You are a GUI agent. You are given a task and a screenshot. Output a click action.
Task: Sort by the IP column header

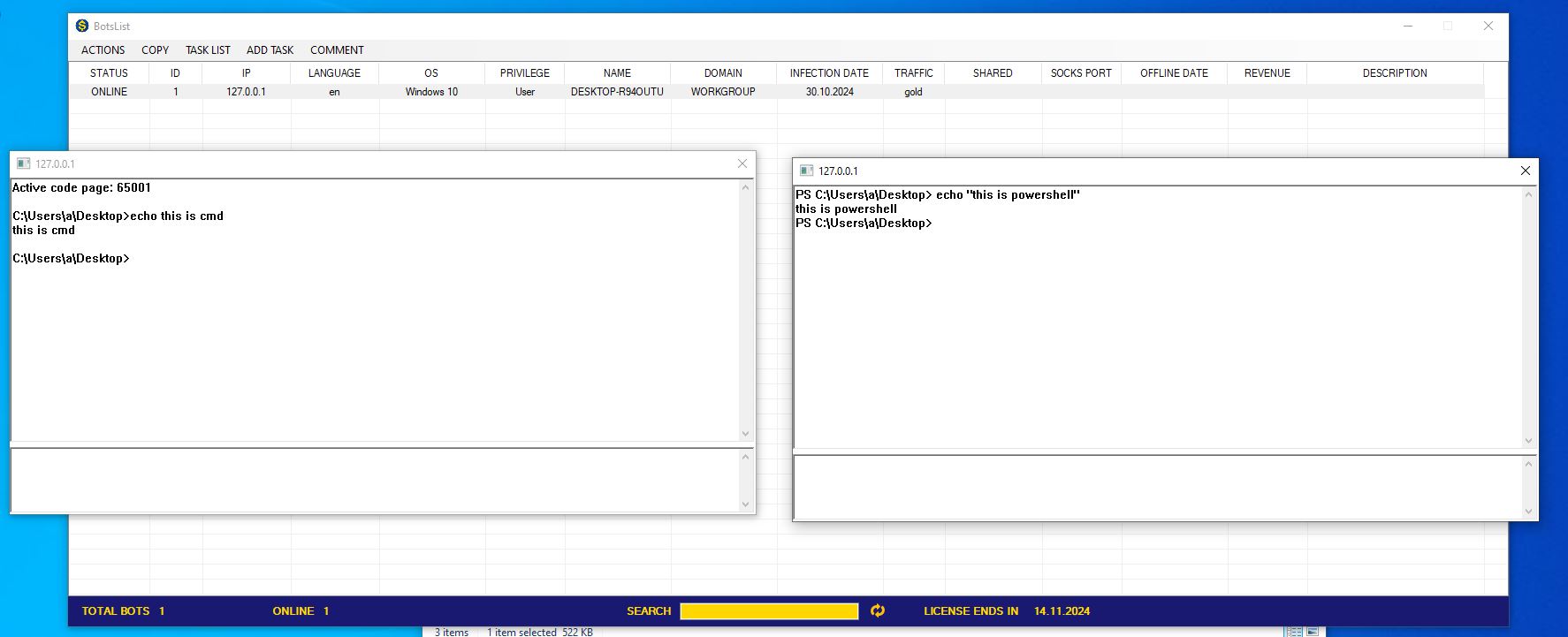246,73
